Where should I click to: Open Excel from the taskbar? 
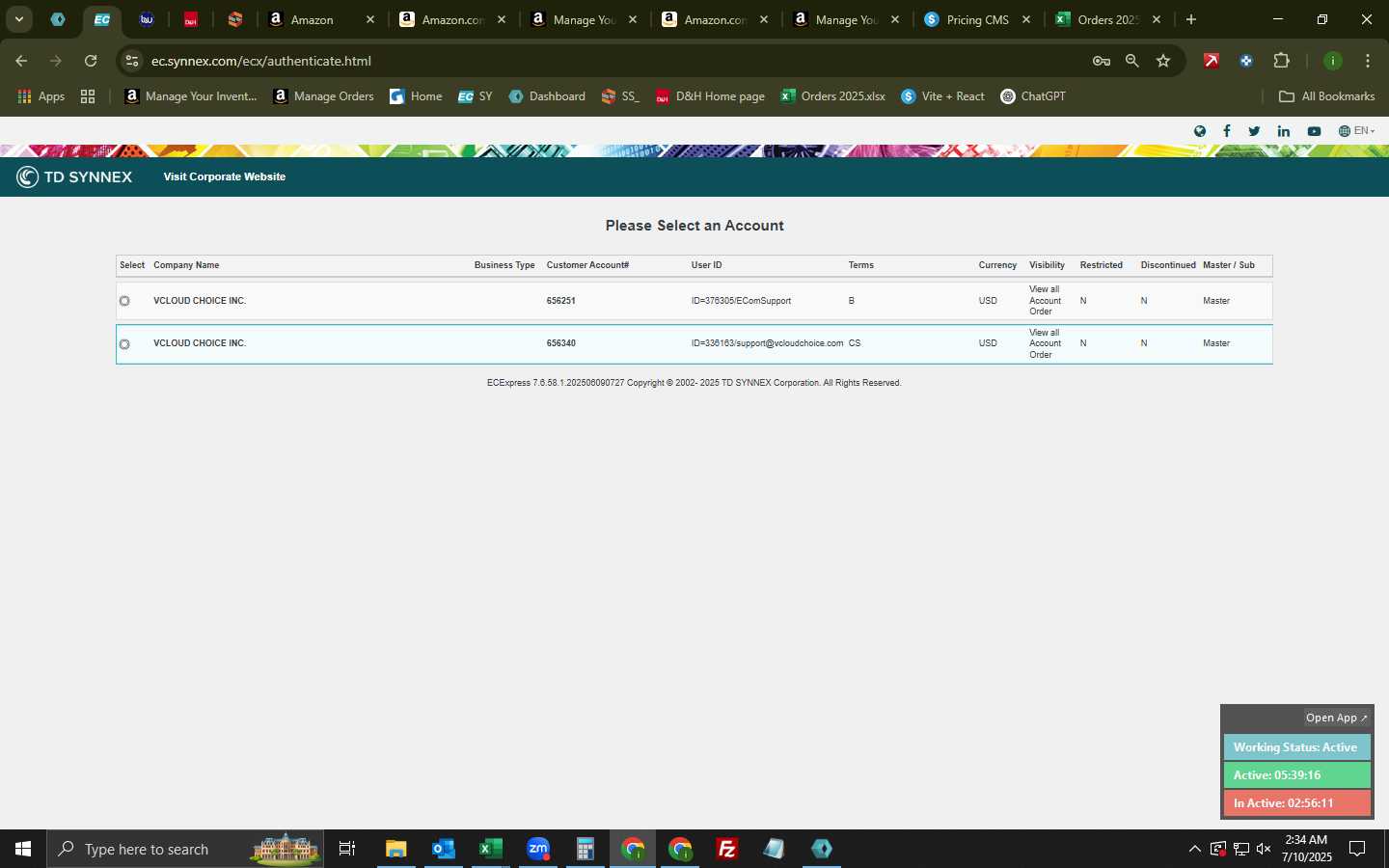pyautogui.click(x=490, y=849)
